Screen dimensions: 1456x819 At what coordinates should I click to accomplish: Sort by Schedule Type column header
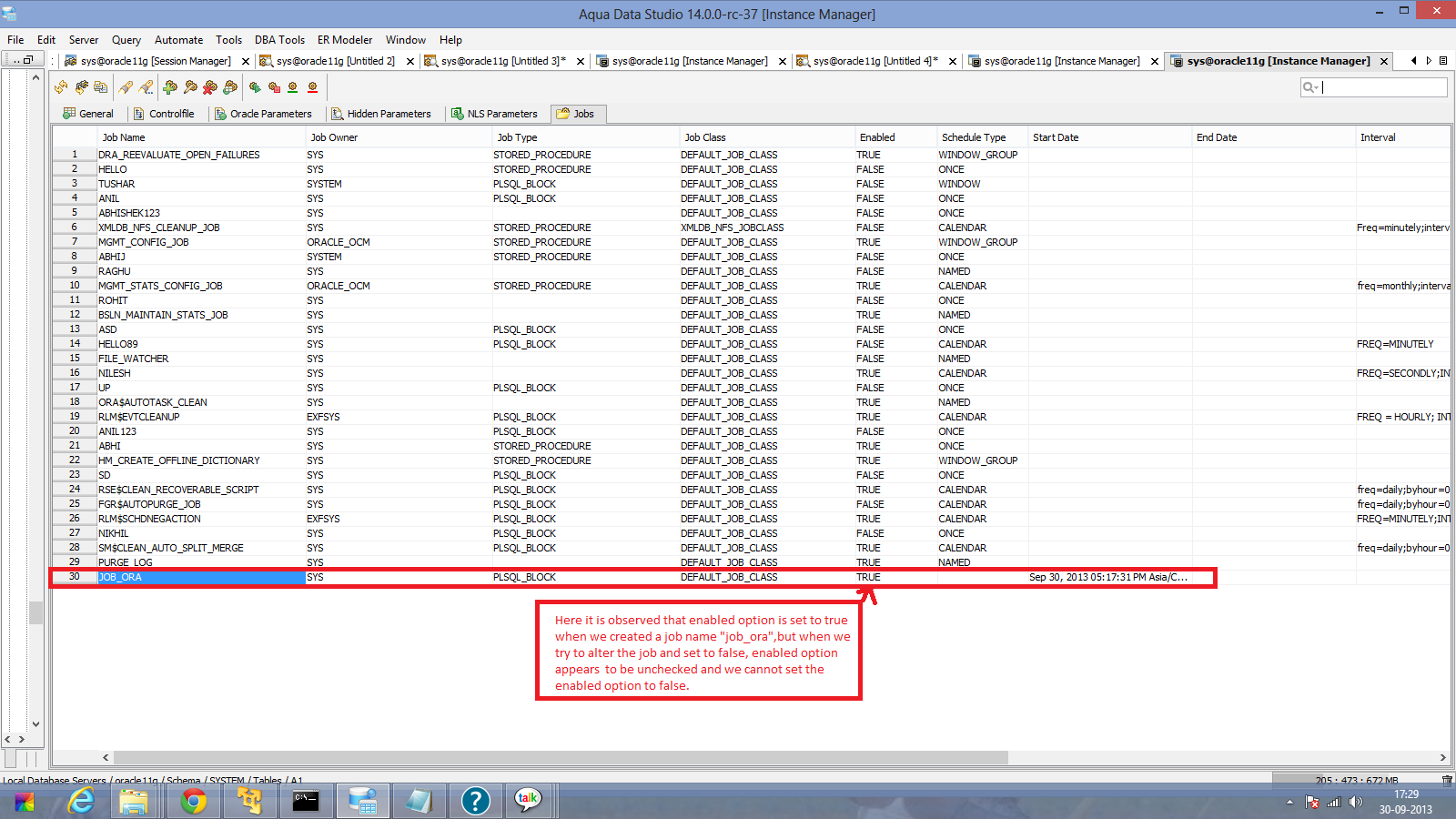tap(982, 137)
